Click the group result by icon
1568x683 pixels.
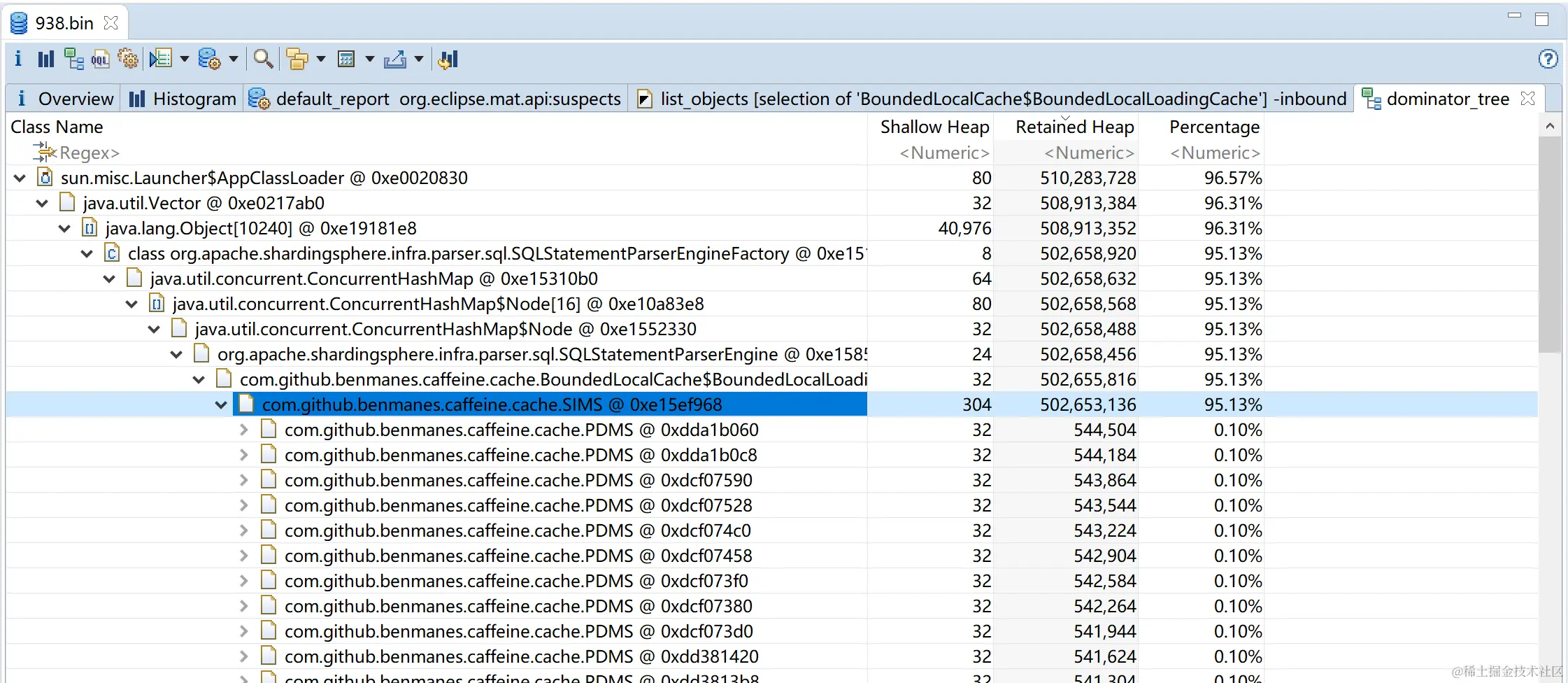click(x=298, y=59)
